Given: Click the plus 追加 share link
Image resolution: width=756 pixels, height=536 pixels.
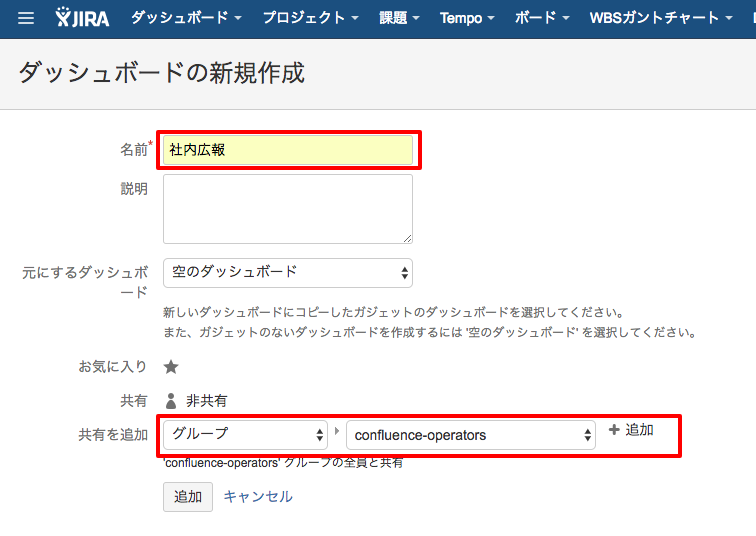Looking at the screenshot, I should click(631, 429).
